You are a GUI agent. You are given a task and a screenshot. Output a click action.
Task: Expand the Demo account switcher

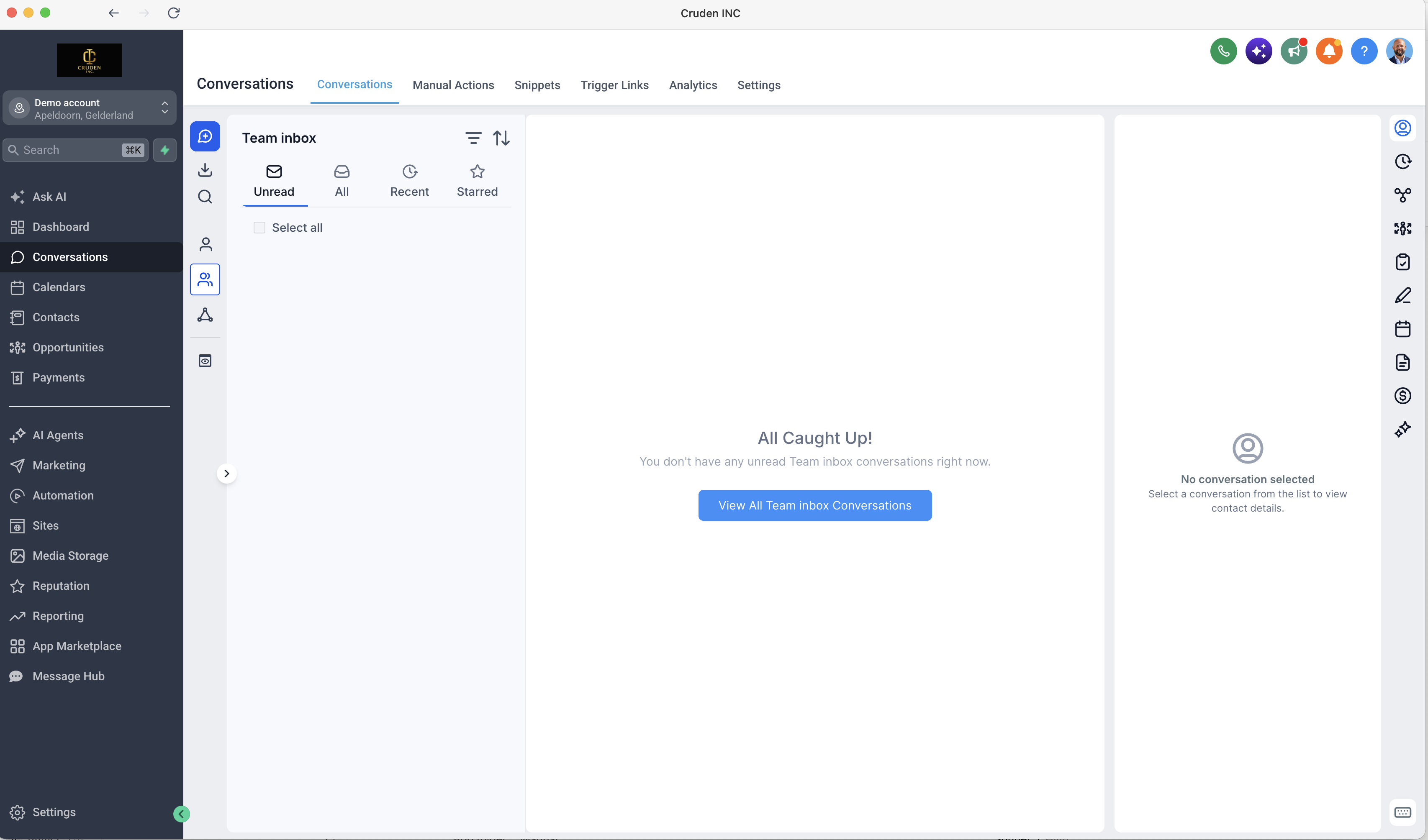(x=90, y=108)
